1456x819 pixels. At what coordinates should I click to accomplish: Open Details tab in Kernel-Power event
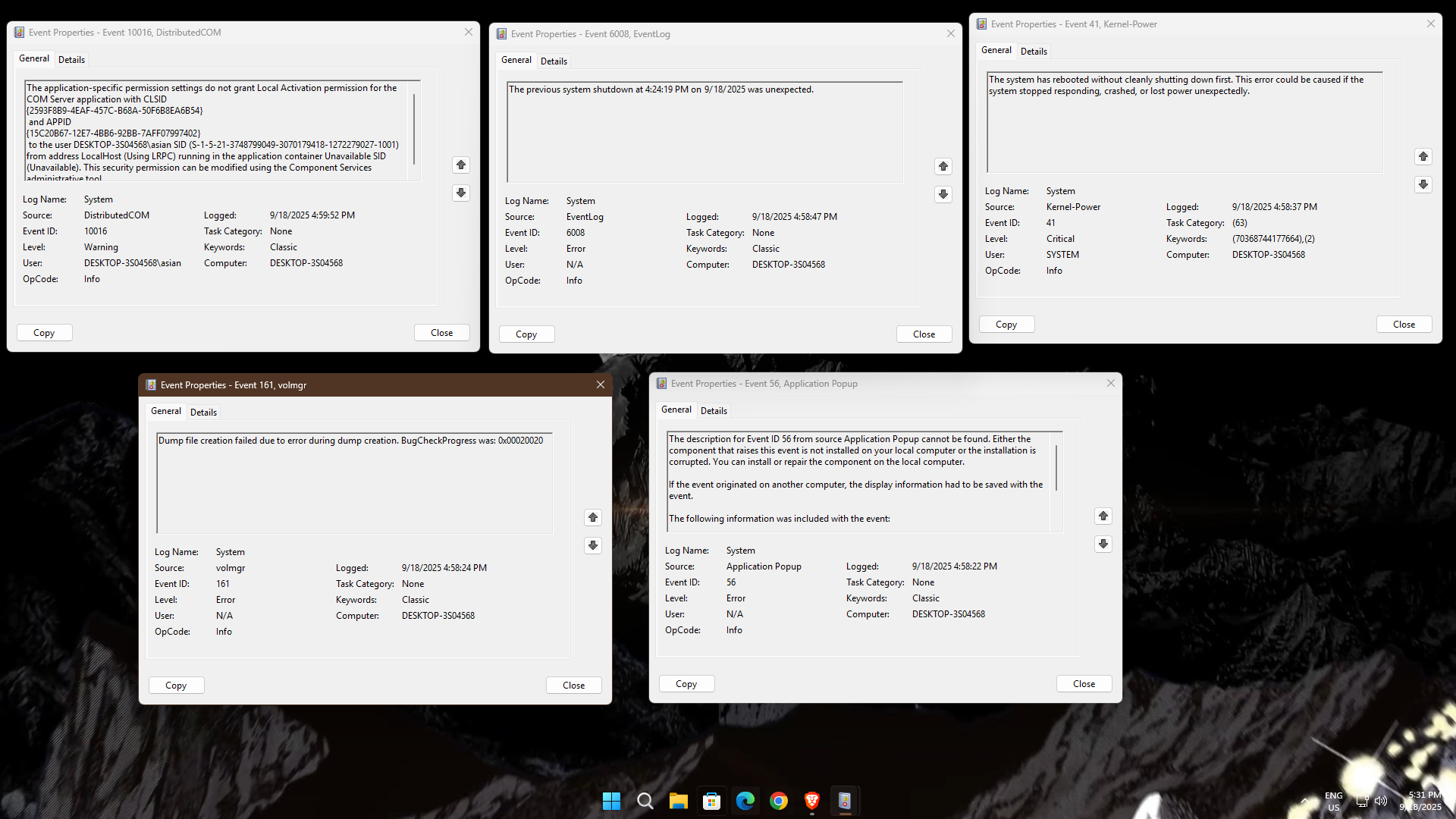(1034, 52)
